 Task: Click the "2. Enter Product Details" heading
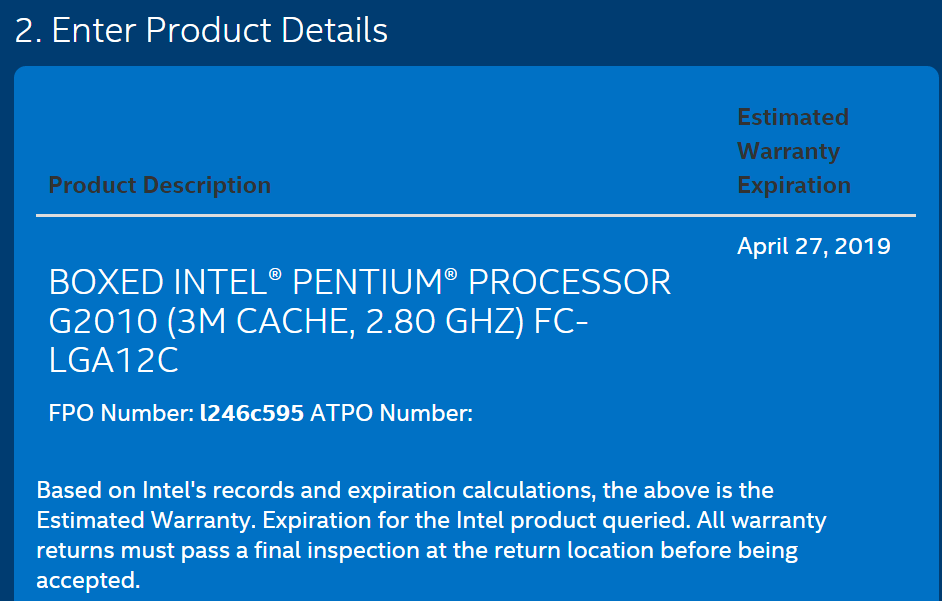[201, 30]
